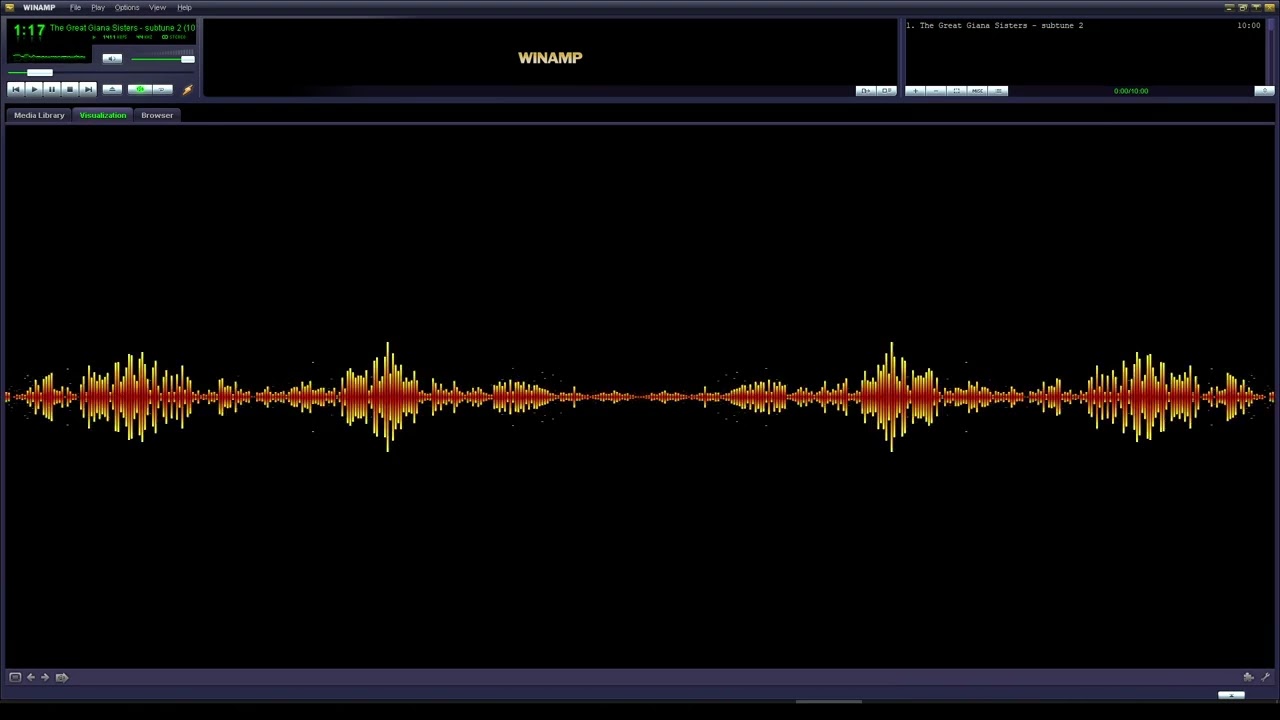1280x720 pixels.
Task: Switch to the Media Library tab
Action: (x=39, y=115)
